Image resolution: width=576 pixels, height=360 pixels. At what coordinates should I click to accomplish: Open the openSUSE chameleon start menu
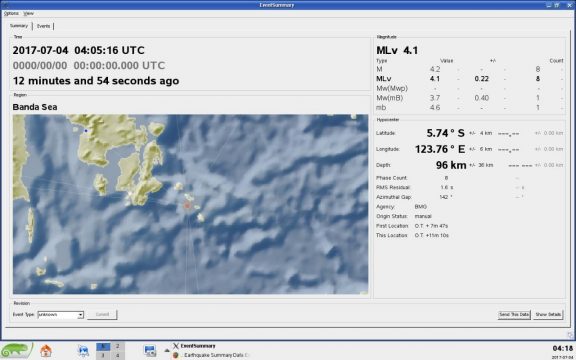pos(17,351)
